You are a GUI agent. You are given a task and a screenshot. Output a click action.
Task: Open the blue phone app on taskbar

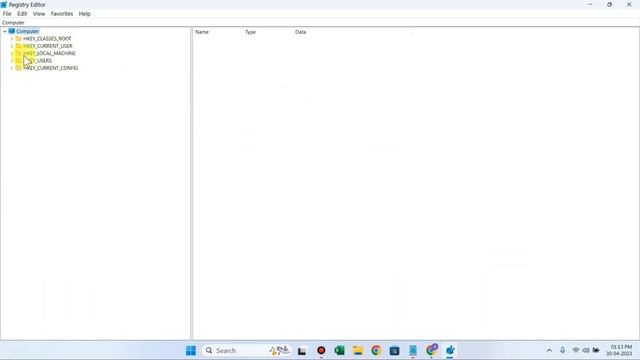[413, 351]
